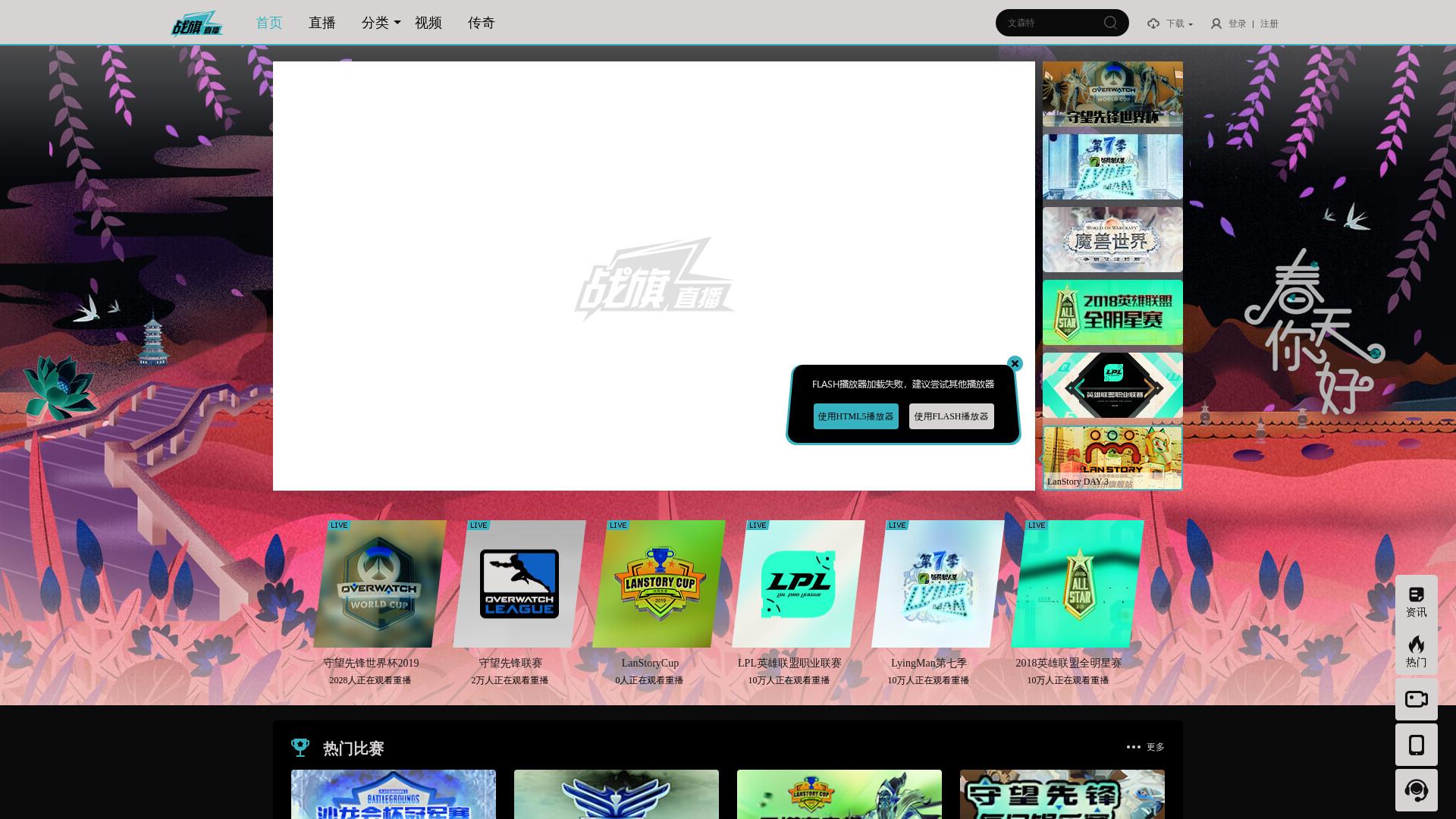Click the Zhanqi live logo
The height and width of the screenshot is (819, 1456).
pyautogui.click(x=196, y=24)
